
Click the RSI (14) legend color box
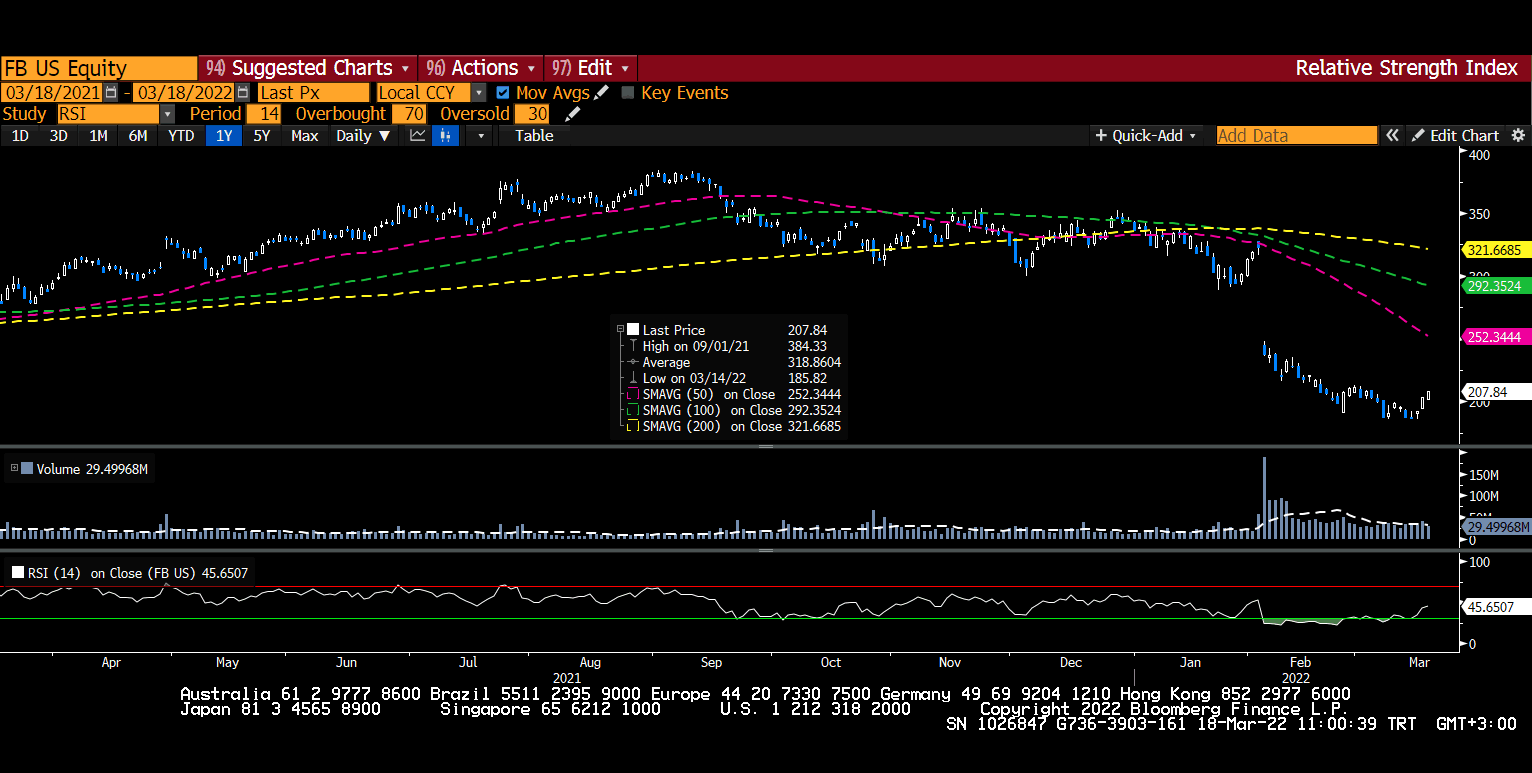18,573
